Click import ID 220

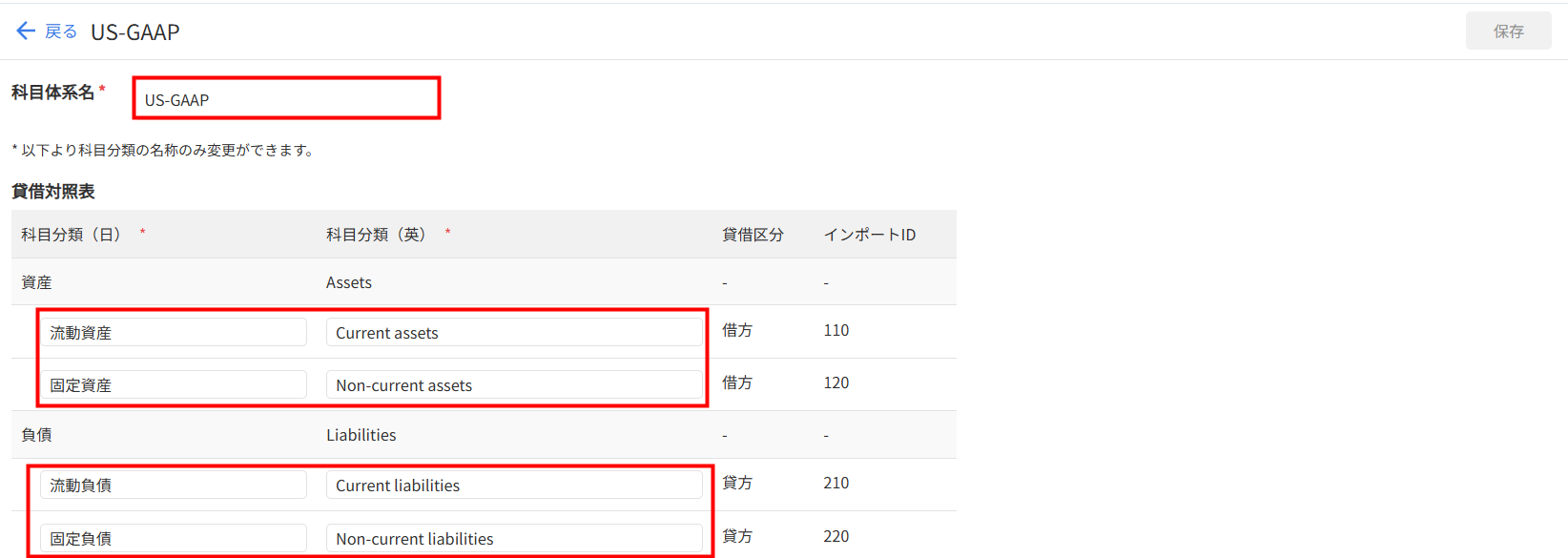click(x=836, y=536)
